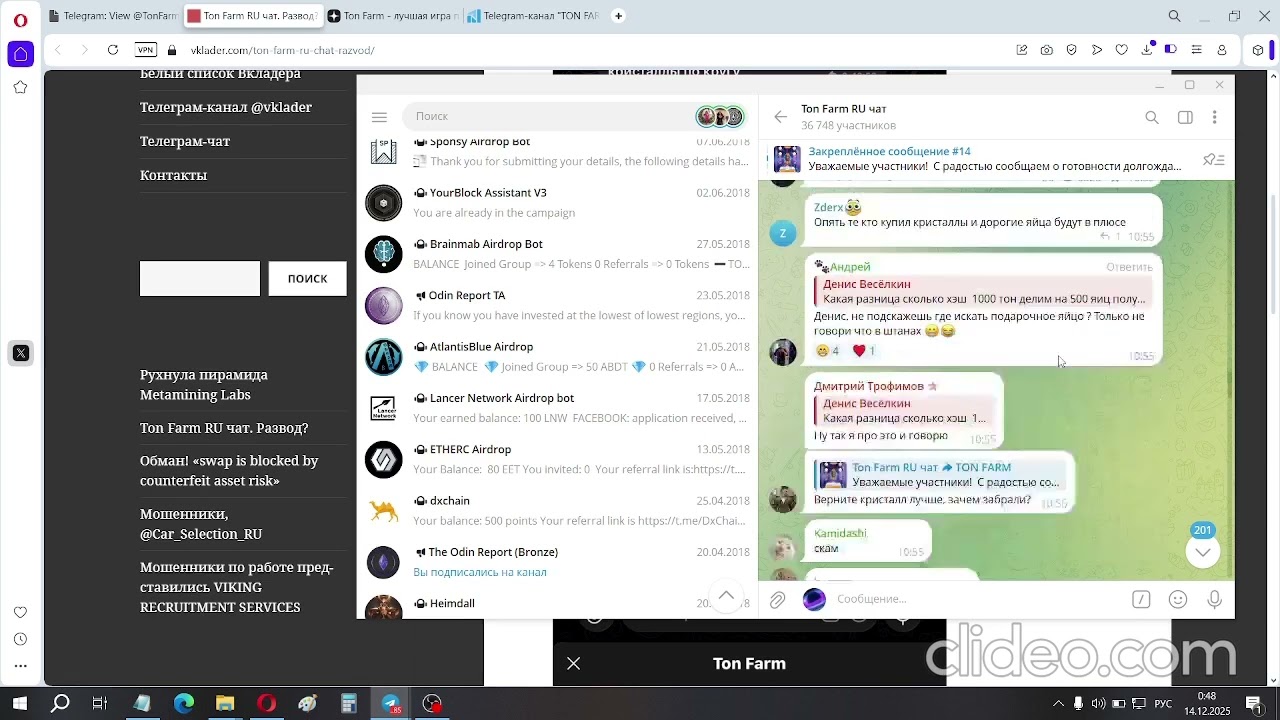Open a new browser tab
1280x720 pixels.
pyautogui.click(x=618, y=16)
